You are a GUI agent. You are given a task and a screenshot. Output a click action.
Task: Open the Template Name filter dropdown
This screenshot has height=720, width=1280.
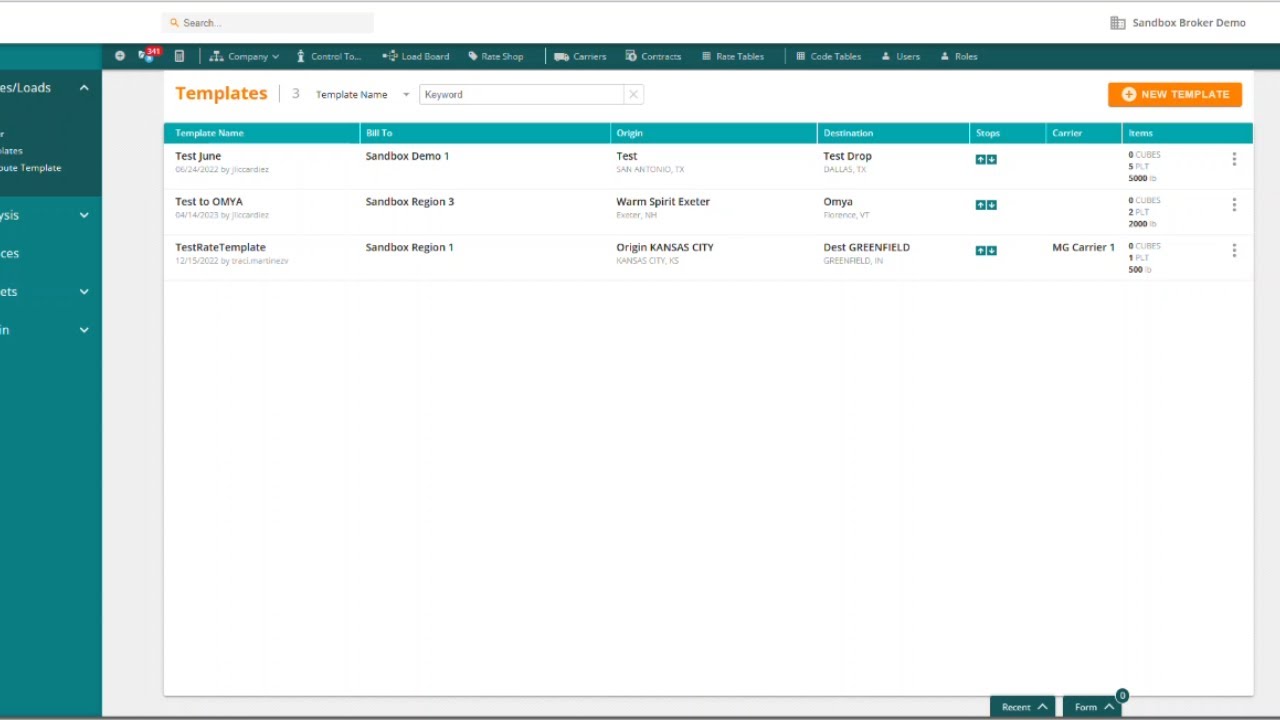(363, 94)
